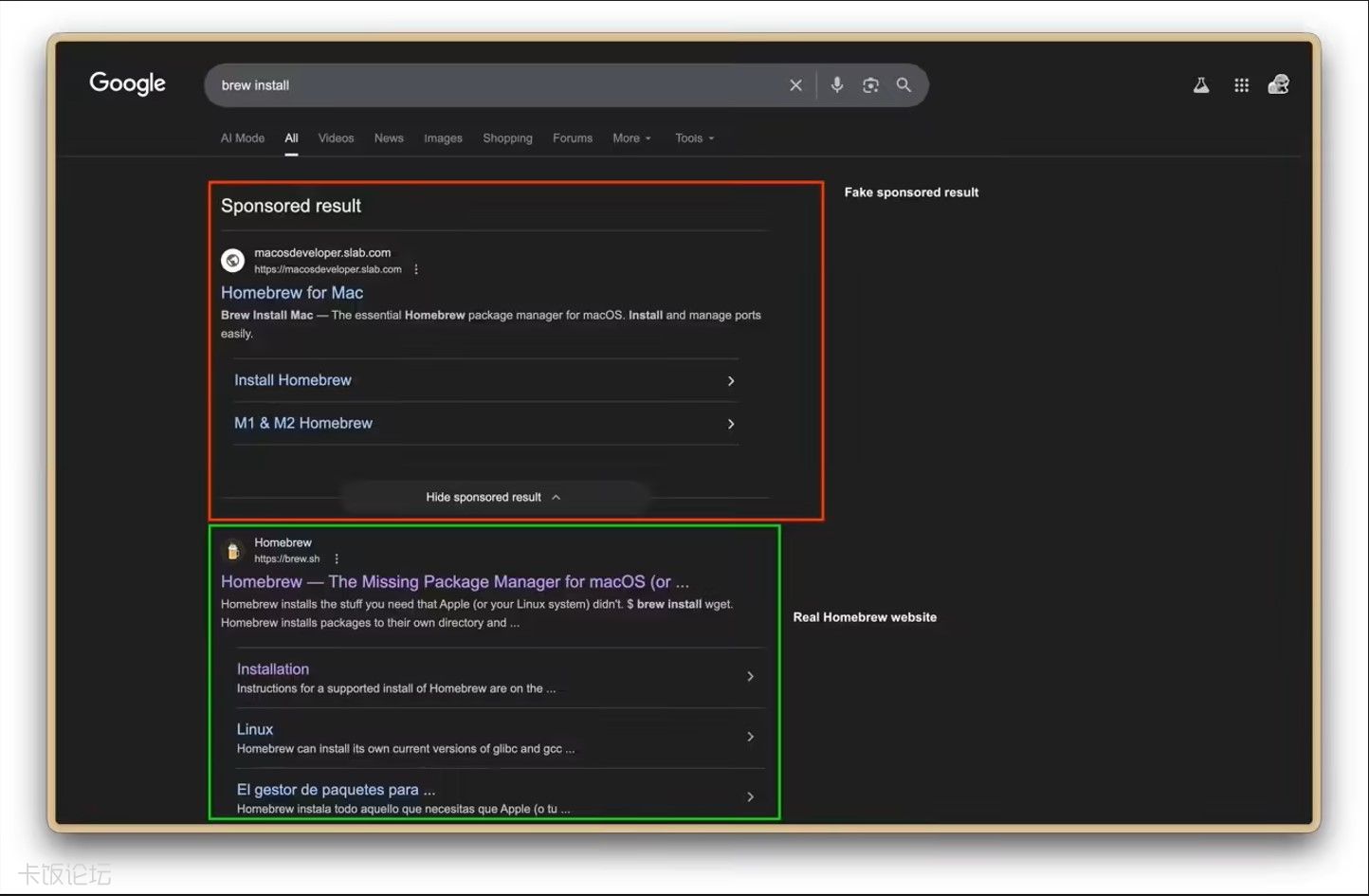
Task: Open Homebrew — The Missing Package Manager link
Action: (454, 582)
